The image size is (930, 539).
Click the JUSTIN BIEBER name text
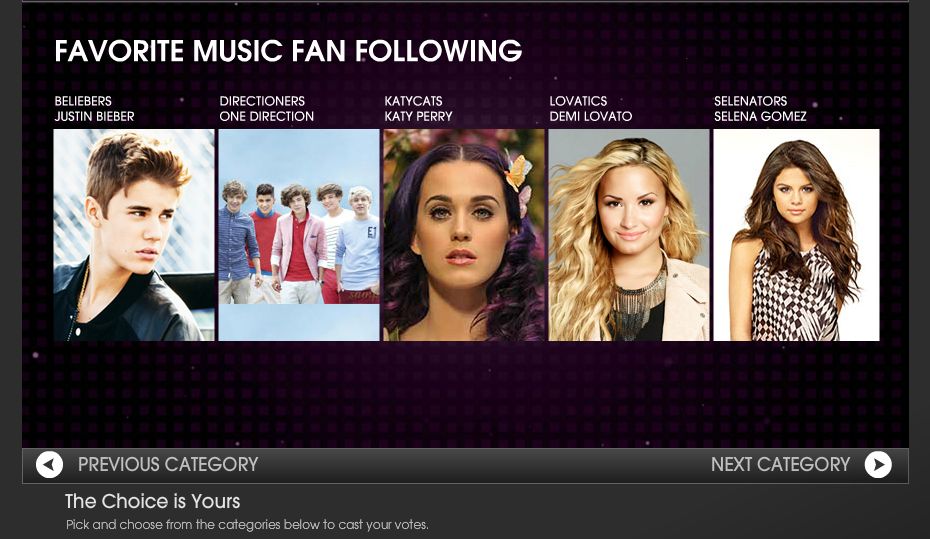click(94, 116)
